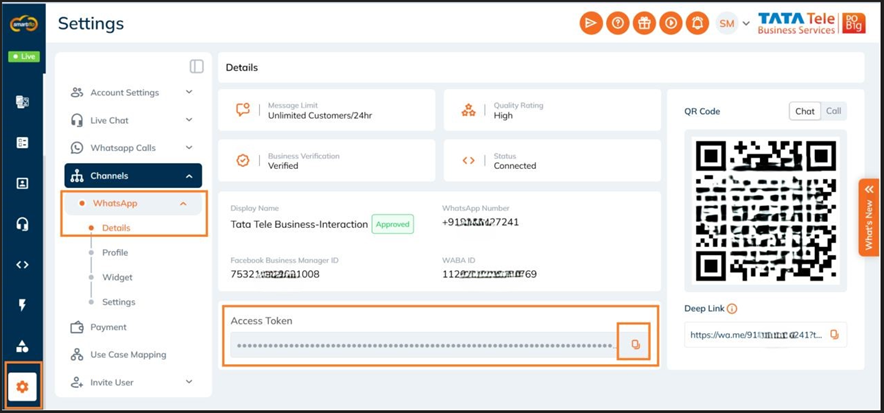Click the QR code image
Viewport: 884px width, 413px height.
pyautogui.click(x=765, y=210)
